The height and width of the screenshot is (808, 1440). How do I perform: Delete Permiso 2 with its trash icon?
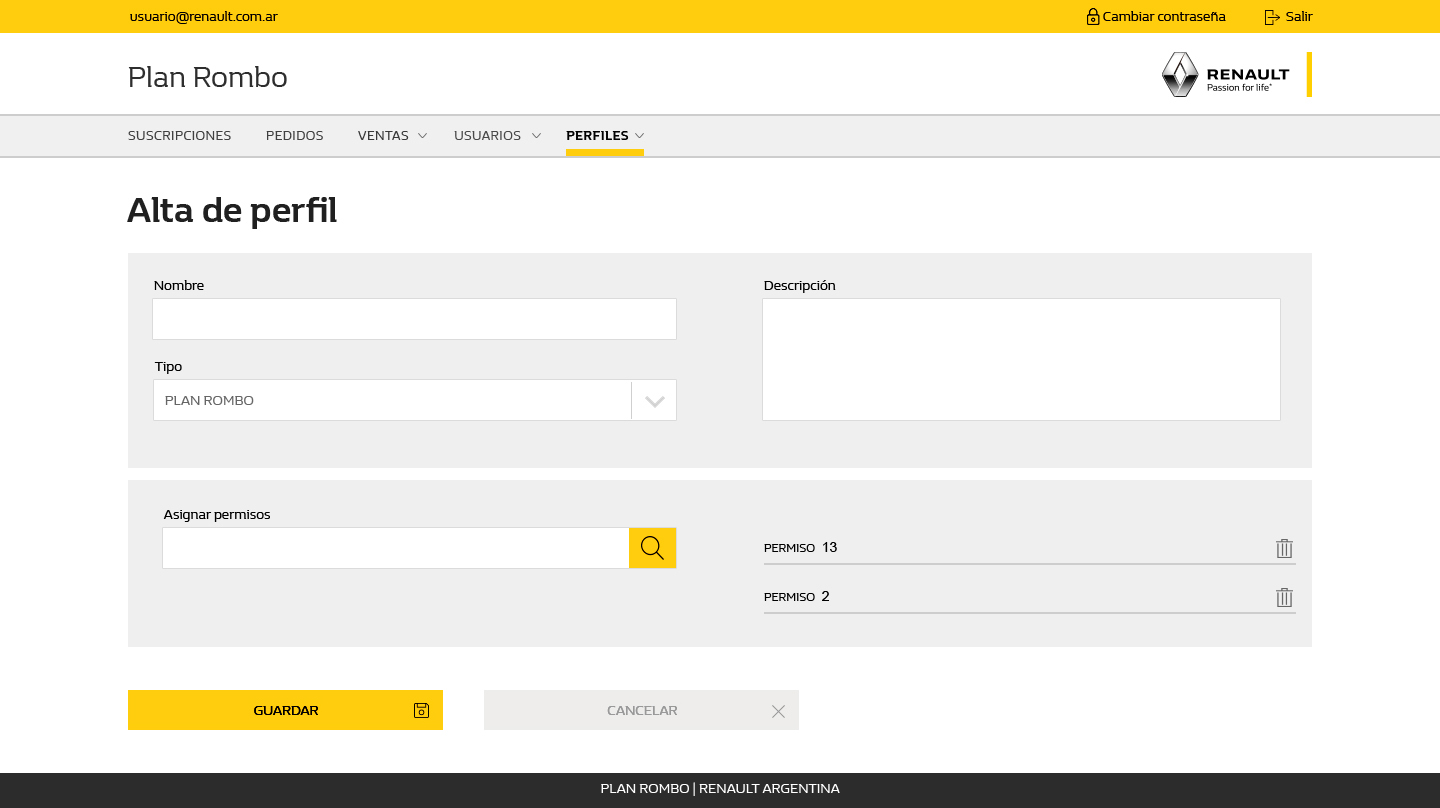(1284, 597)
